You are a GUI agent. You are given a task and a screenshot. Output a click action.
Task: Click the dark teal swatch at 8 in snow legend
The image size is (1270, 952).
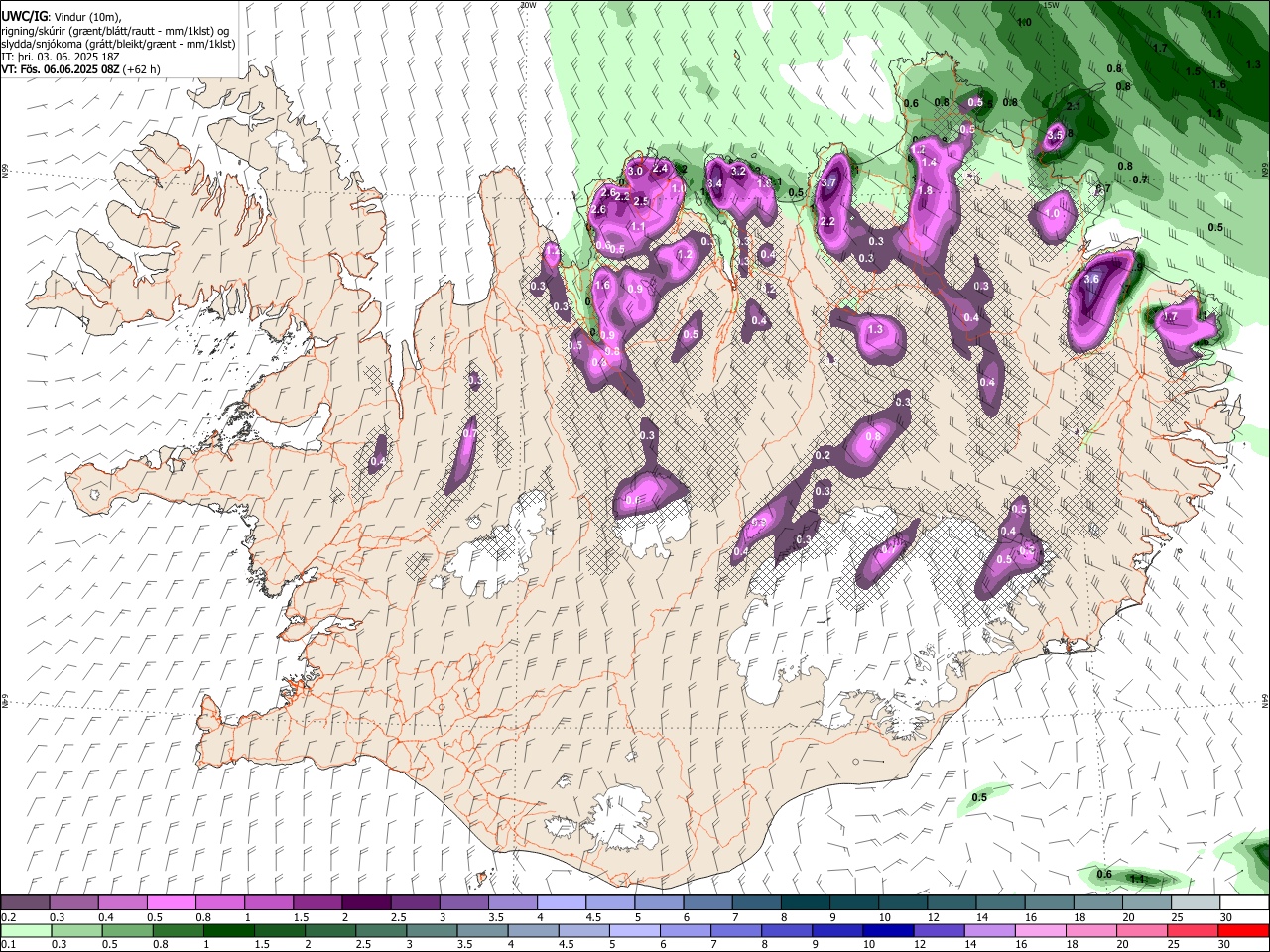tap(806, 903)
